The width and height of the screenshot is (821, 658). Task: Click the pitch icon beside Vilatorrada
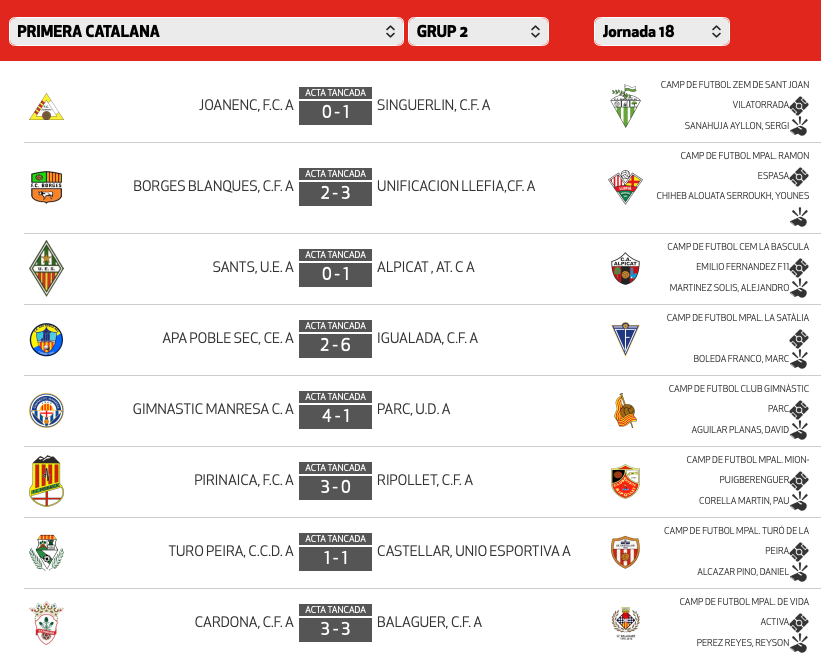(799, 105)
